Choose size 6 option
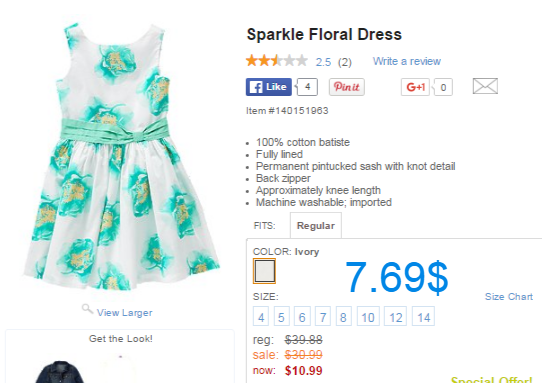Image resolution: width=542 pixels, height=383 pixels. coord(302,316)
